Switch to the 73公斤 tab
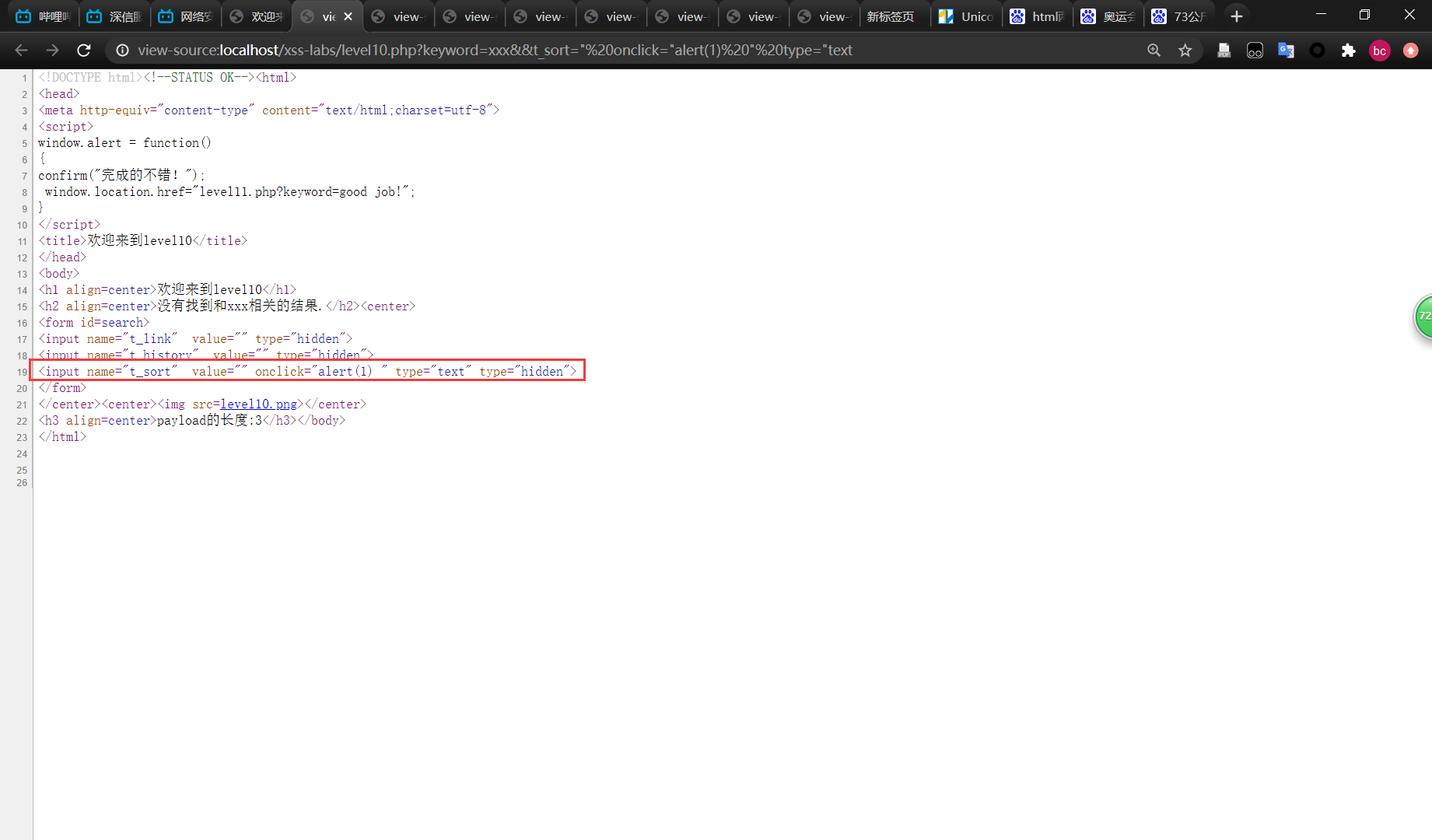The width and height of the screenshot is (1432, 840). [1178, 16]
